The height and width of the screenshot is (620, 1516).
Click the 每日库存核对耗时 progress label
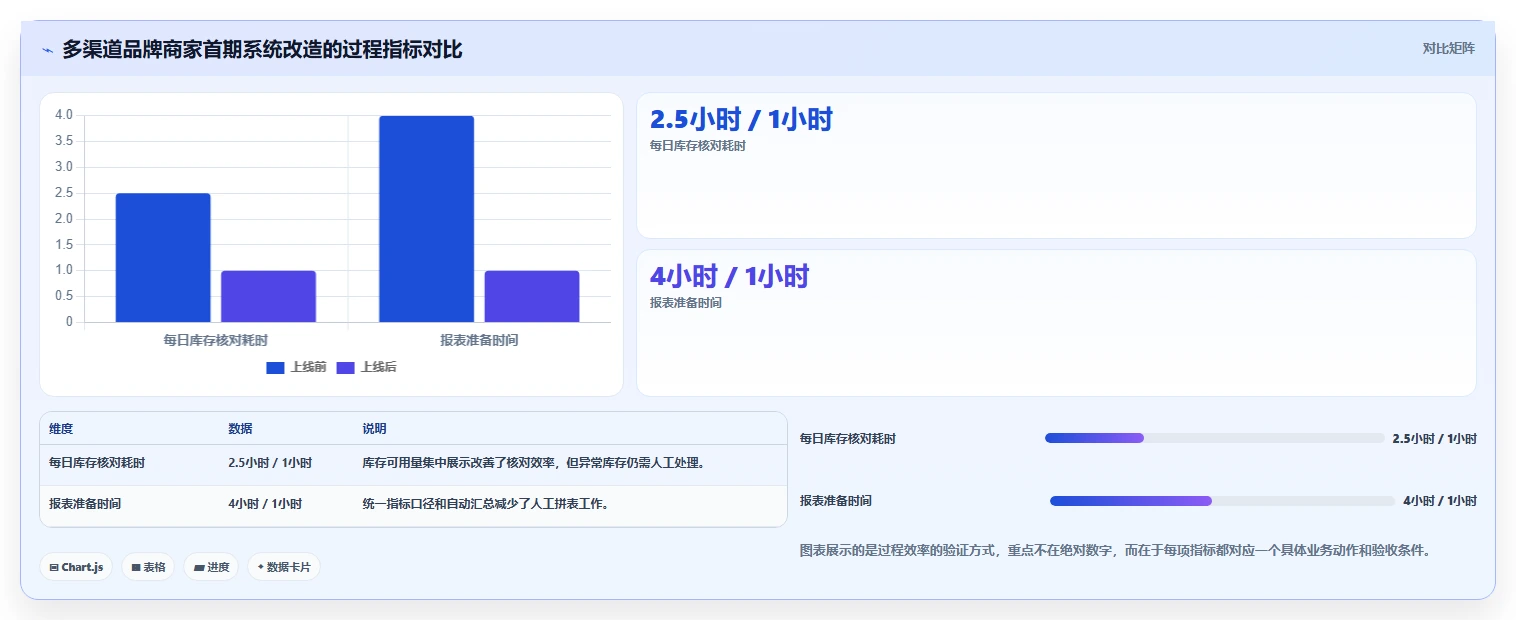point(848,439)
